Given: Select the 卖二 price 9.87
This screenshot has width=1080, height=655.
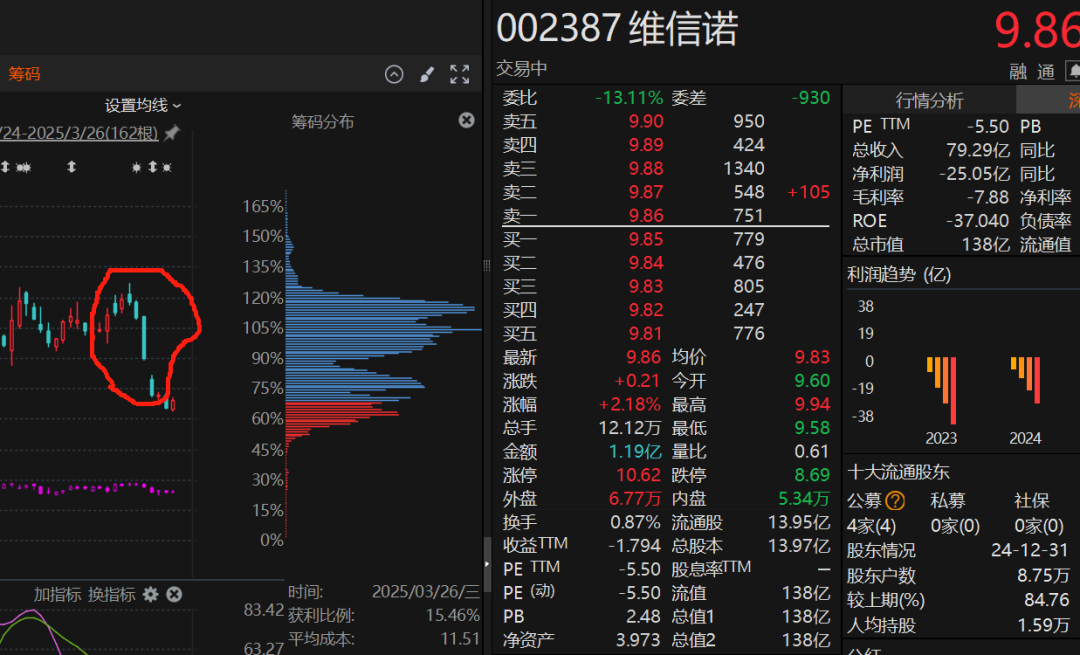Looking at the screenshot, I should (645, 192).
